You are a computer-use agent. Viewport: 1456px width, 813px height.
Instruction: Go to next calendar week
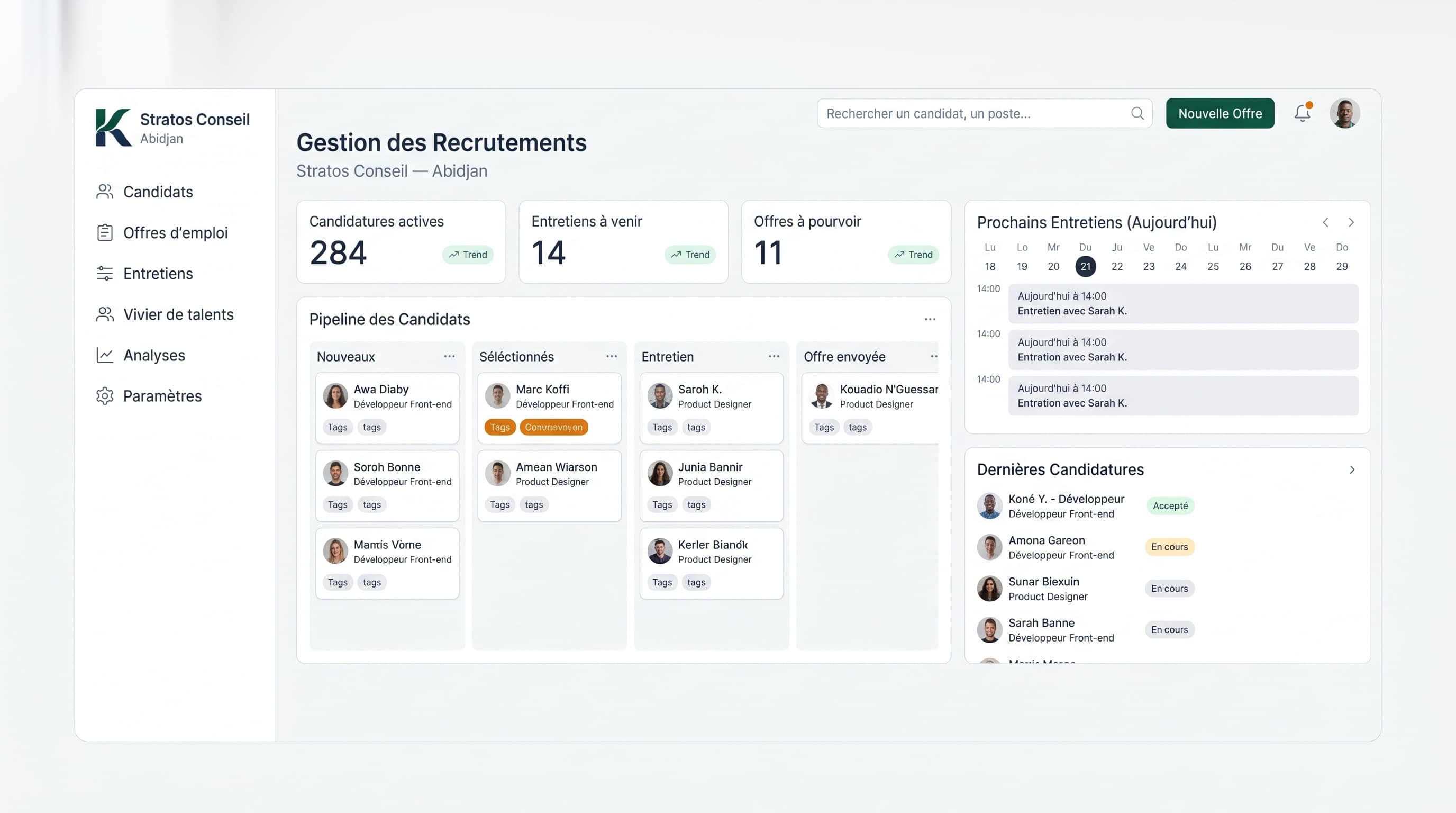pyautogui.click(x=1351, y=222)
